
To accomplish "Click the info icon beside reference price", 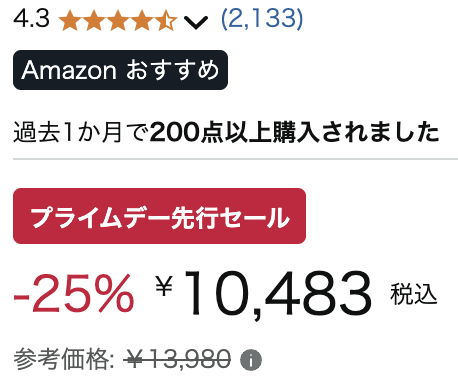I will (x=251, y=360).
